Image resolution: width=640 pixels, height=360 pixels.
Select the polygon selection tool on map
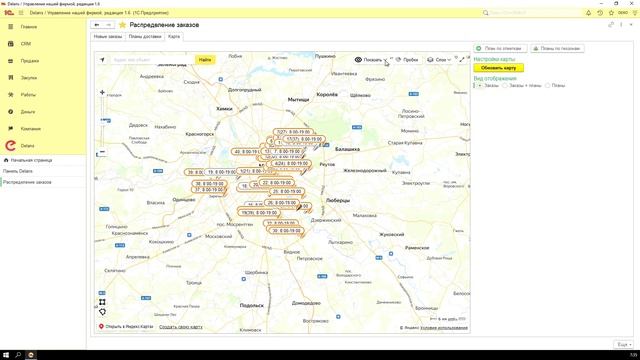[x=102, y=312]
